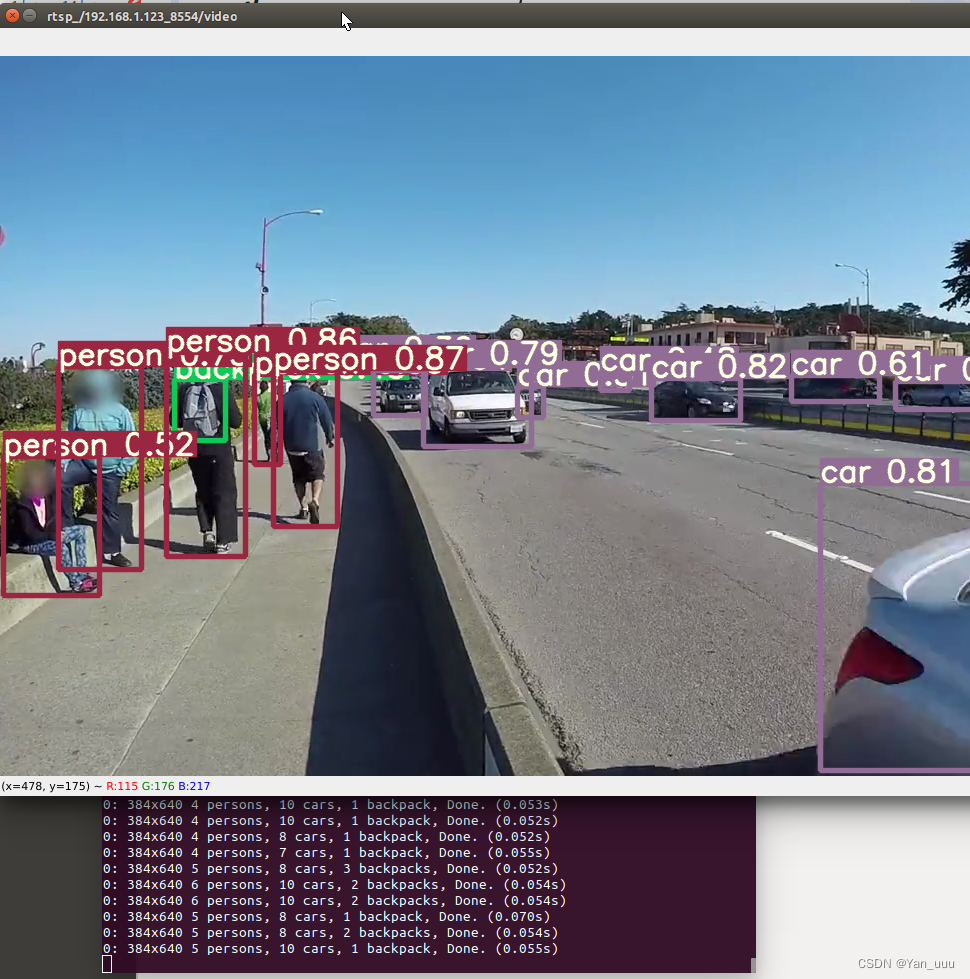Click the terminal cursor block at prompt
The image size is (970, 979).
[x=107, y=964]
